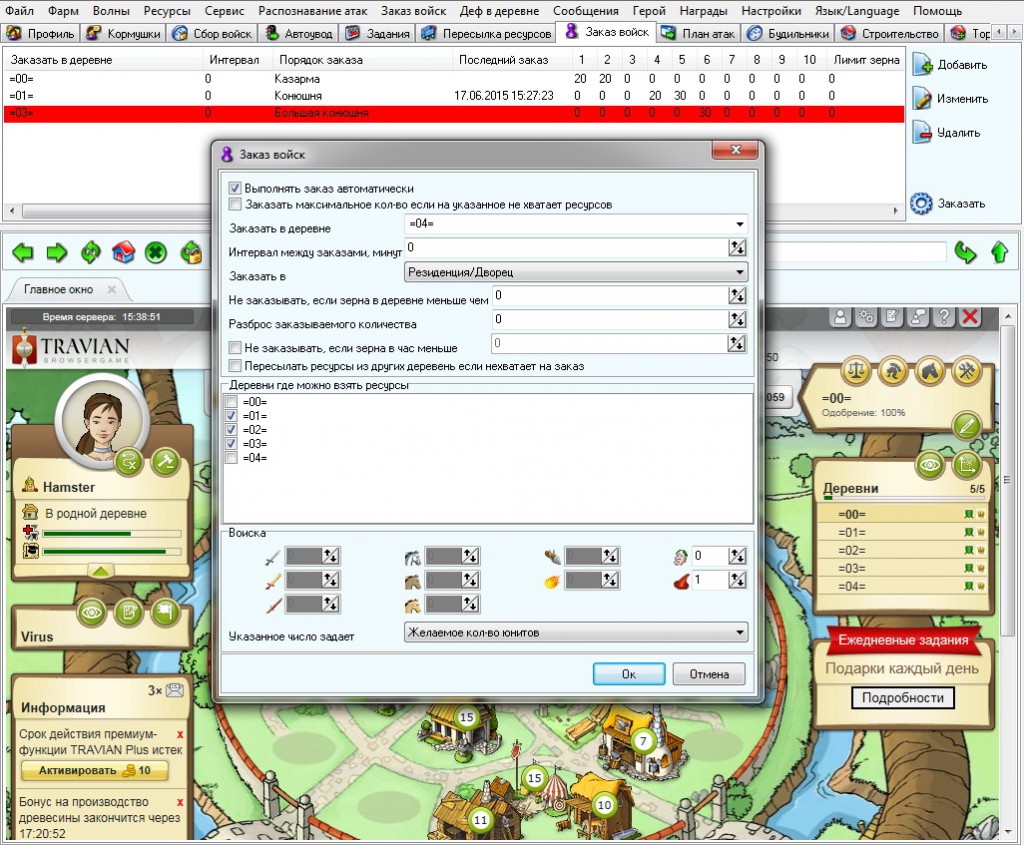Switch to the Кормушки tab
This screenshot has width=1024, height=845.
[x=124, y=33]
